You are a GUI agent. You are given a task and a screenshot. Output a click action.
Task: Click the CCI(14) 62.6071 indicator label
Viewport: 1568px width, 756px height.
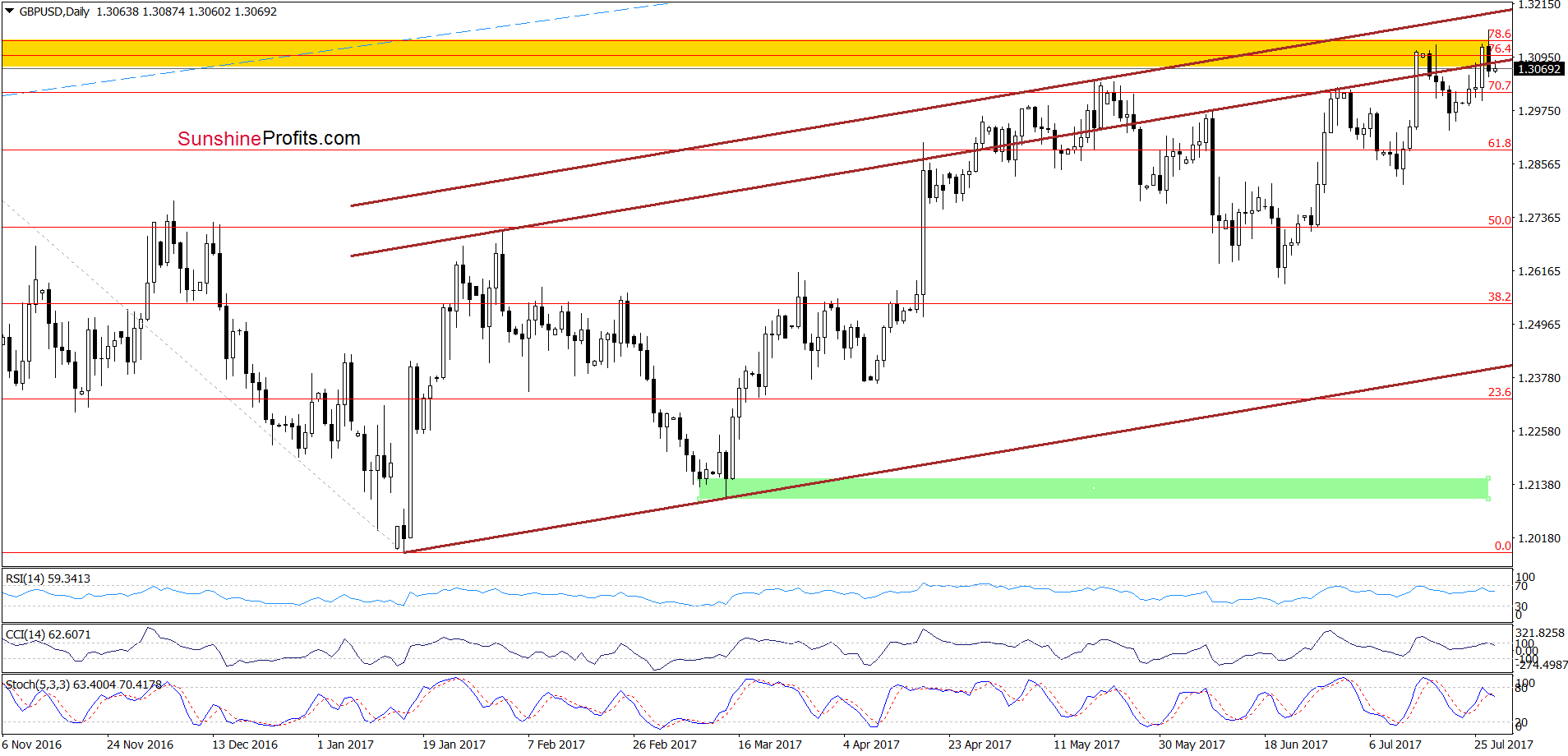[x=48, y=634]
